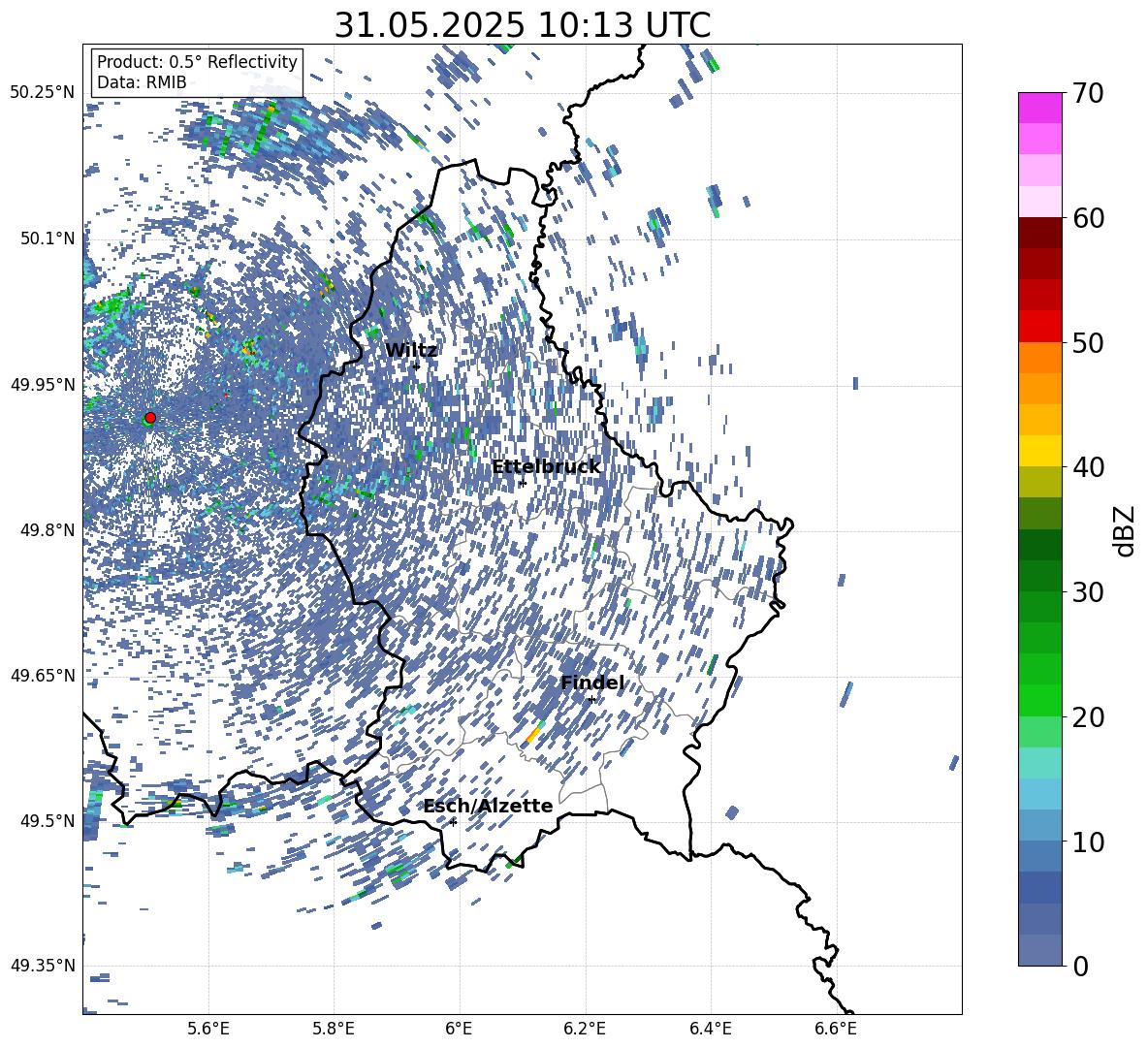
Task: Click the 49.5°N latitude label
Action: pyautogui.click(x=48, y=820)
